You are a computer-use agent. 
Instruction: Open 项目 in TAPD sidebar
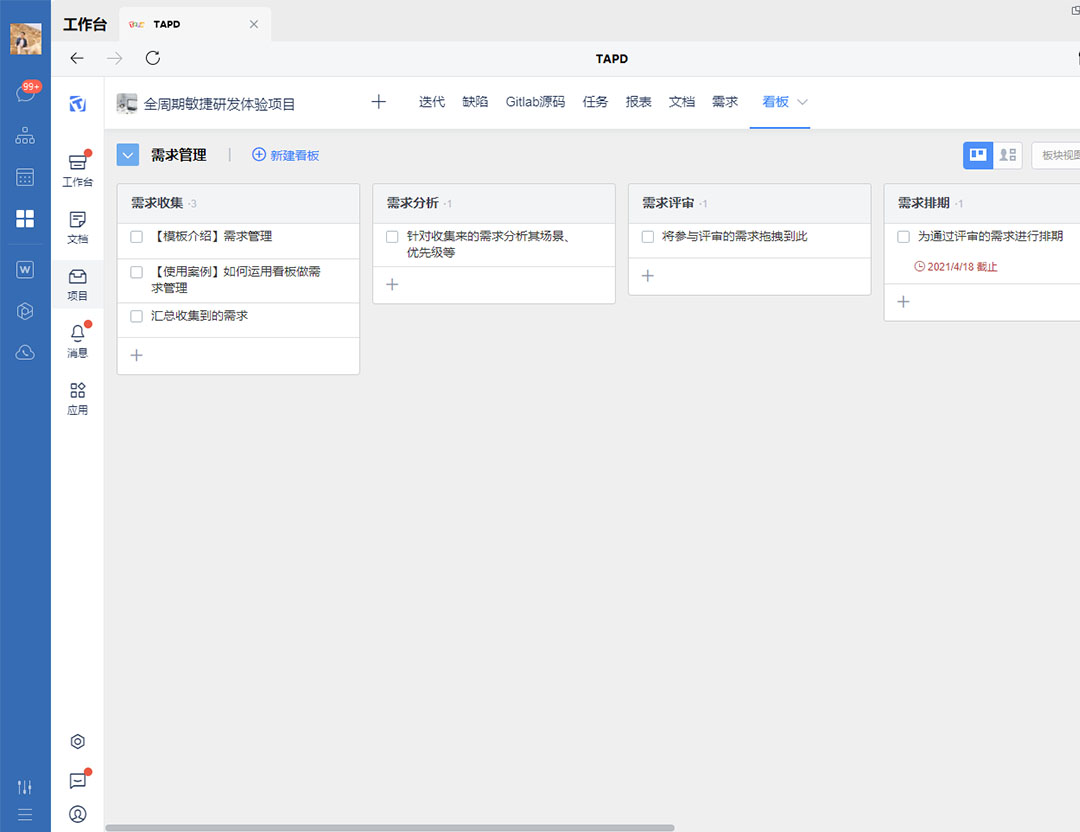(77, 284)
